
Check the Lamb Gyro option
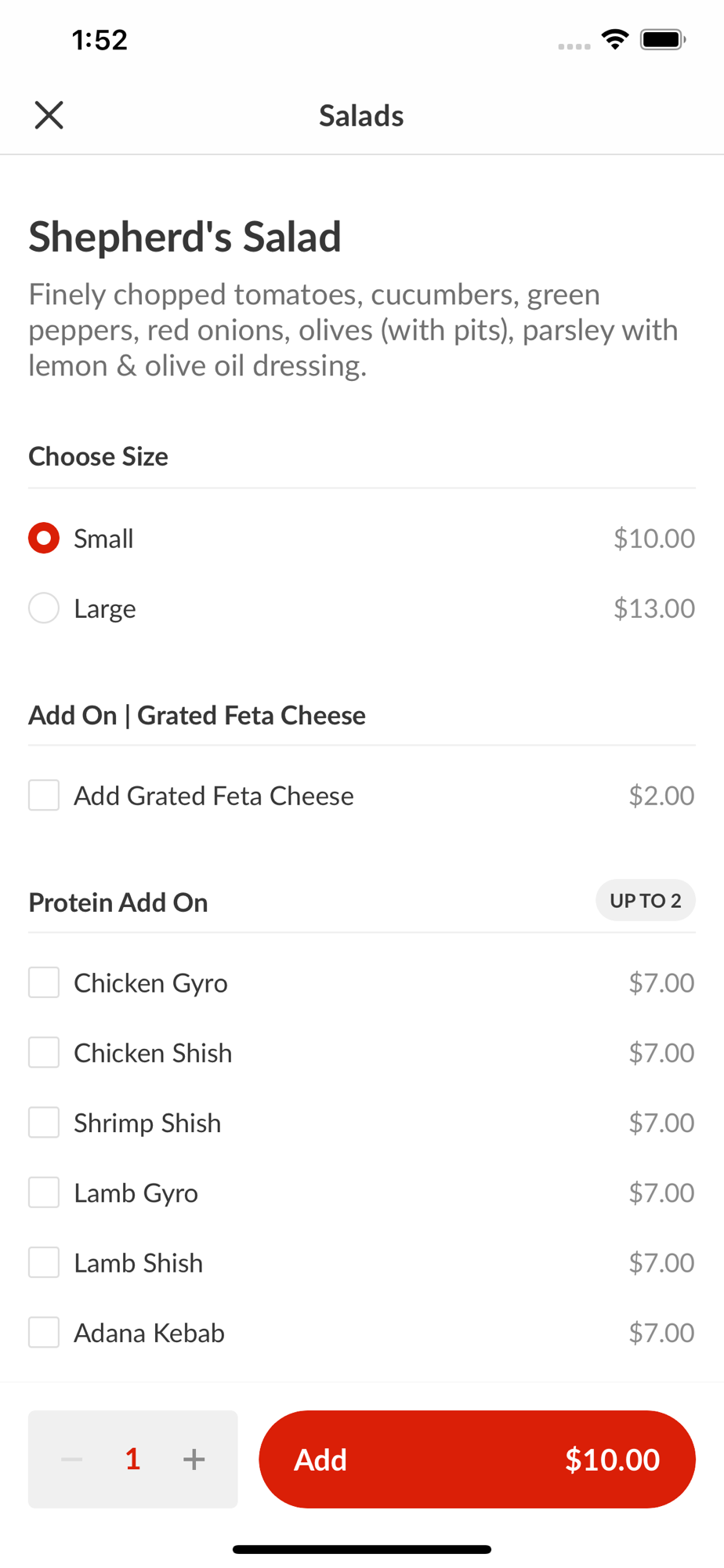[44, 1192]
